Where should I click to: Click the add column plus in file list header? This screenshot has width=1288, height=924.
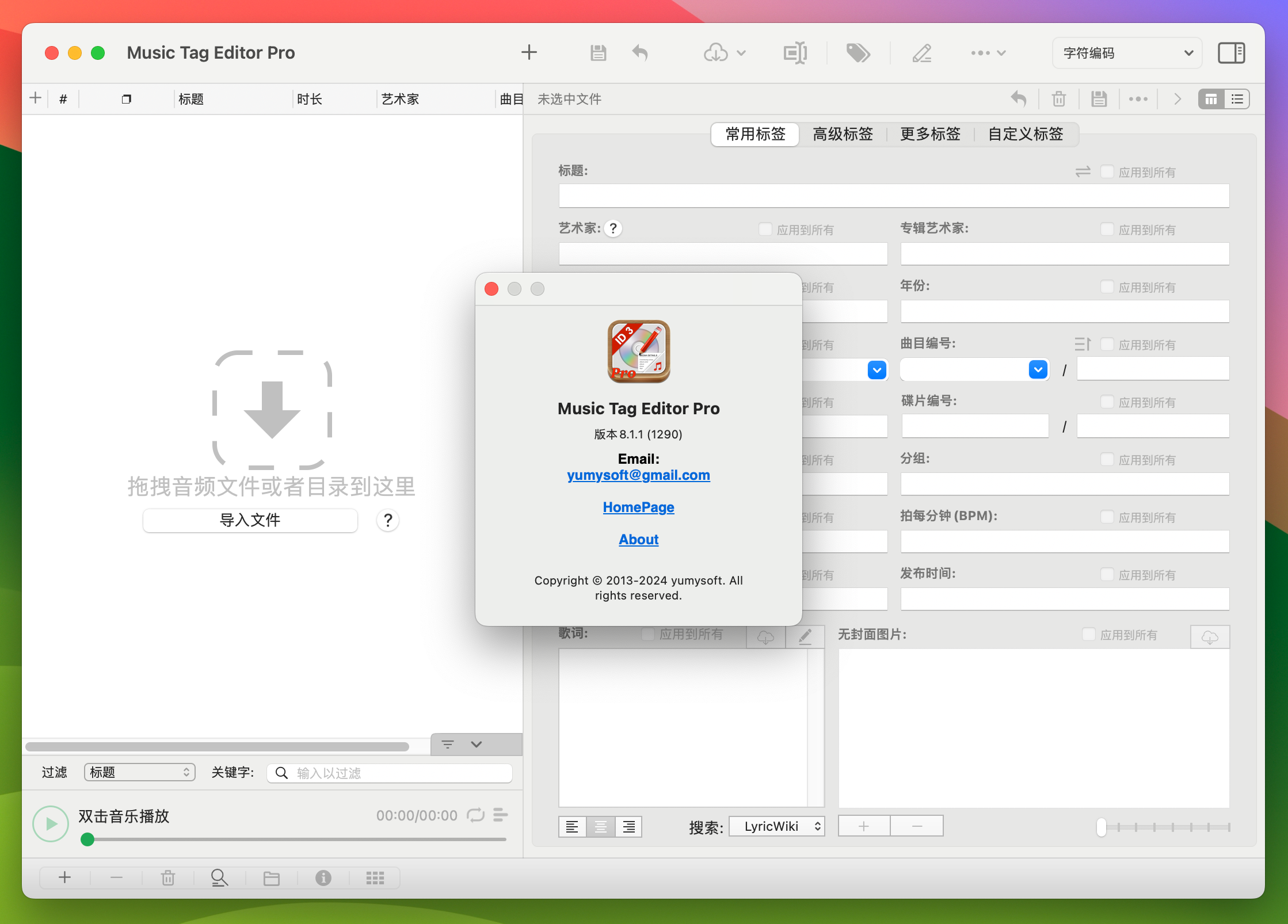pos(36,98)
